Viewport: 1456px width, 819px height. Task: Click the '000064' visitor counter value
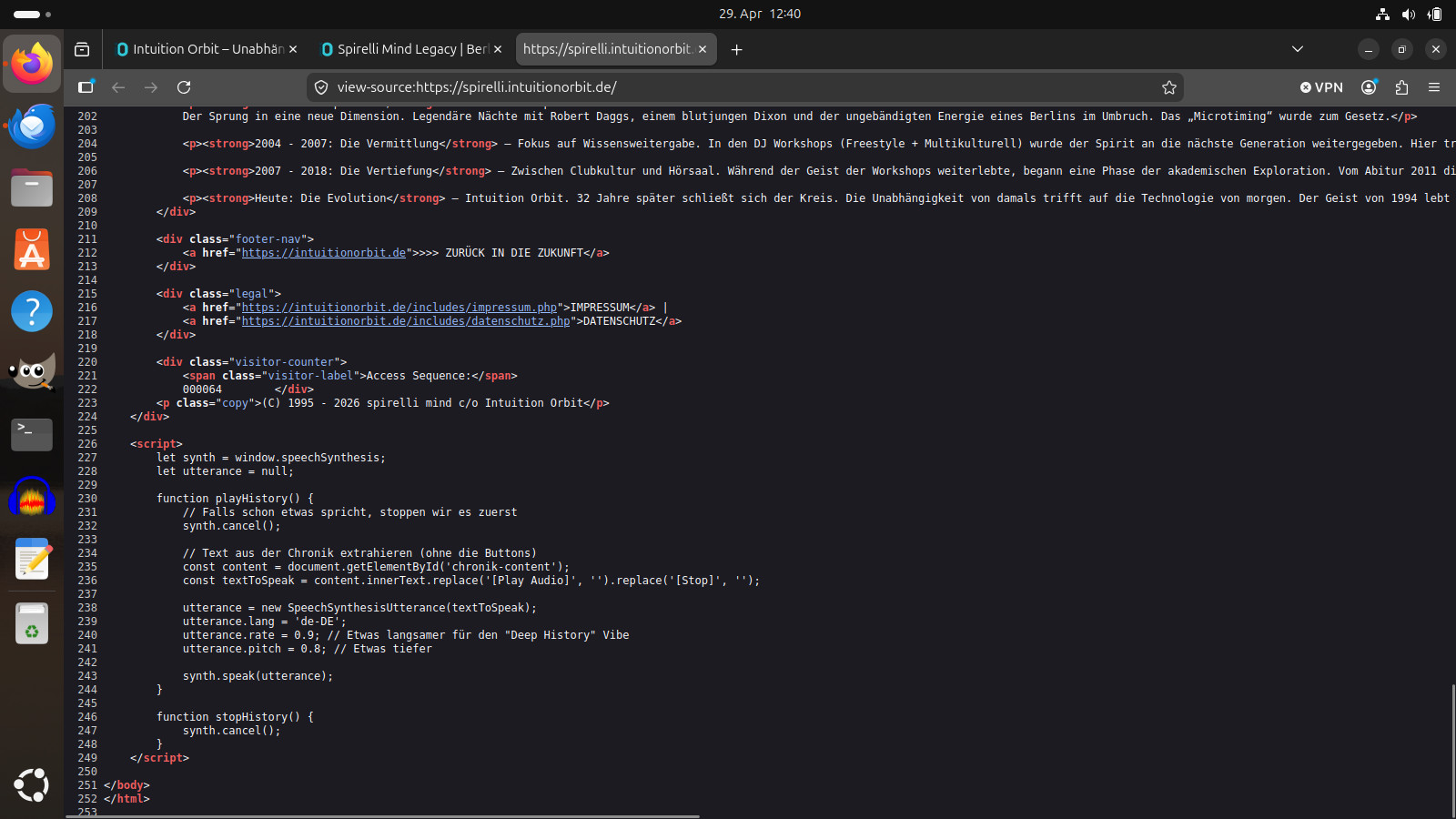pos(202,389)
